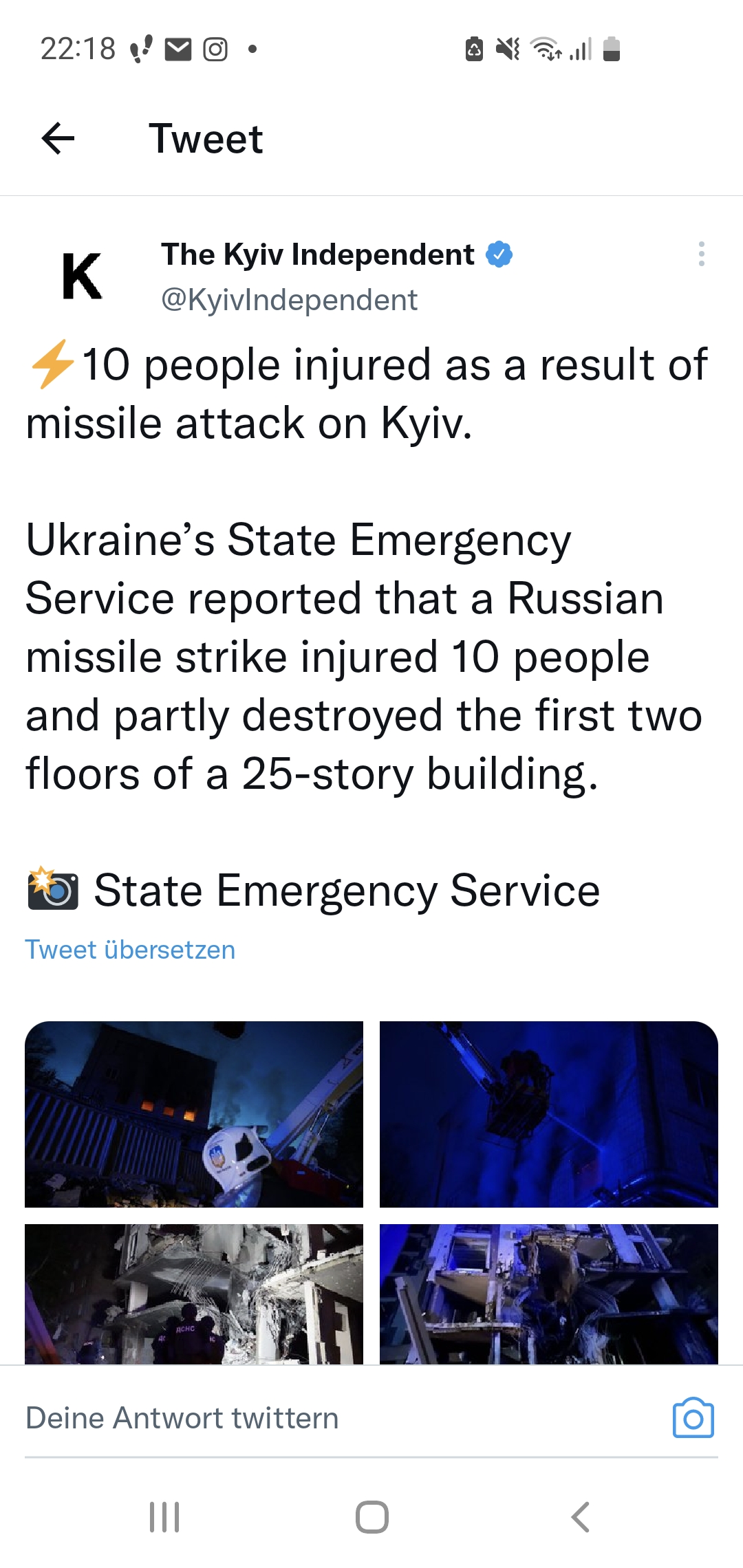The height and width of the screenshot is (1568, 743).
Task: Tap the camera icon in reply bar
Action: click(693, 1418)
